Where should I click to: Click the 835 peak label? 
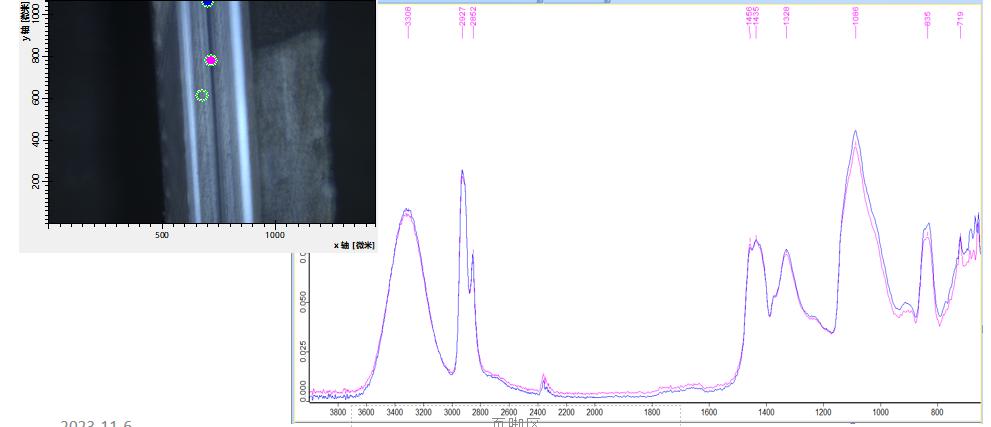point(928,18)
